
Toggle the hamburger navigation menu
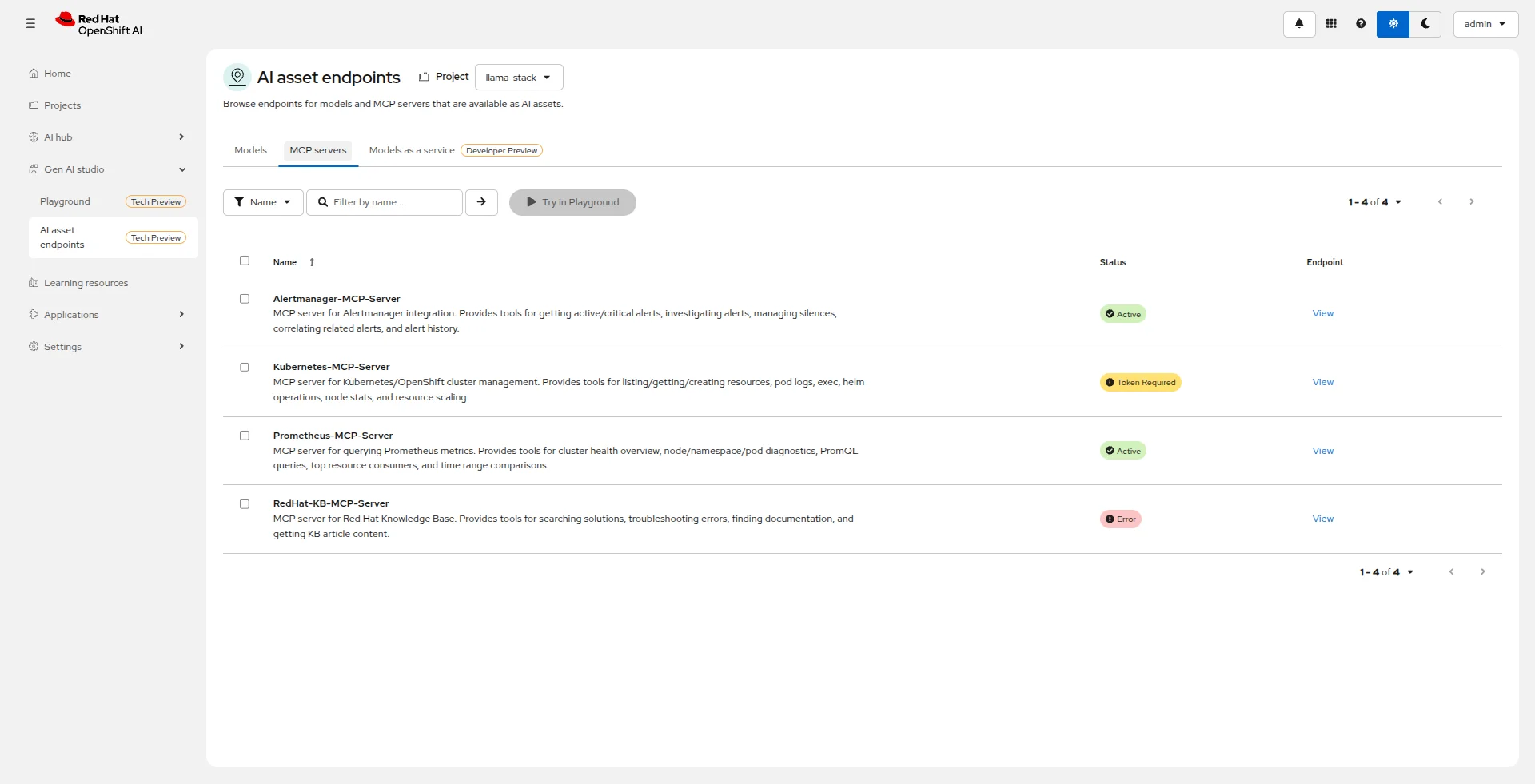[30, 24]
